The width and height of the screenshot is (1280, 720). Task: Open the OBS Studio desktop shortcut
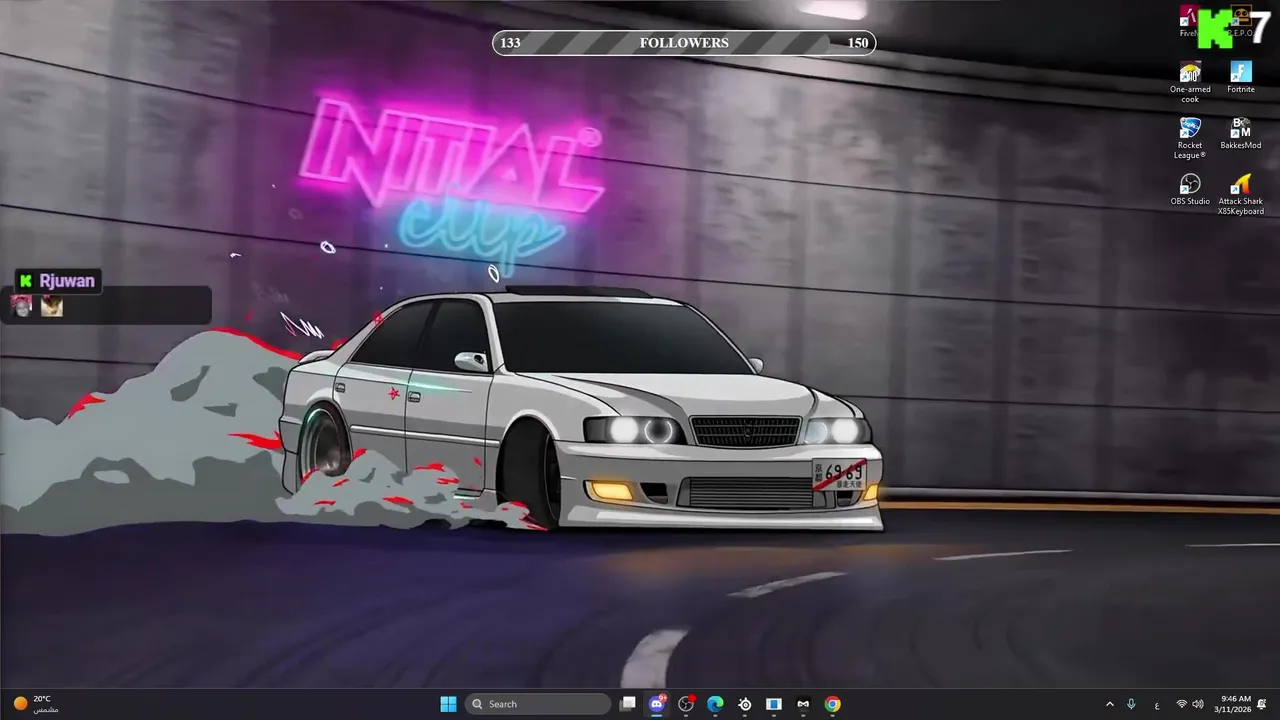point(1190,190)
